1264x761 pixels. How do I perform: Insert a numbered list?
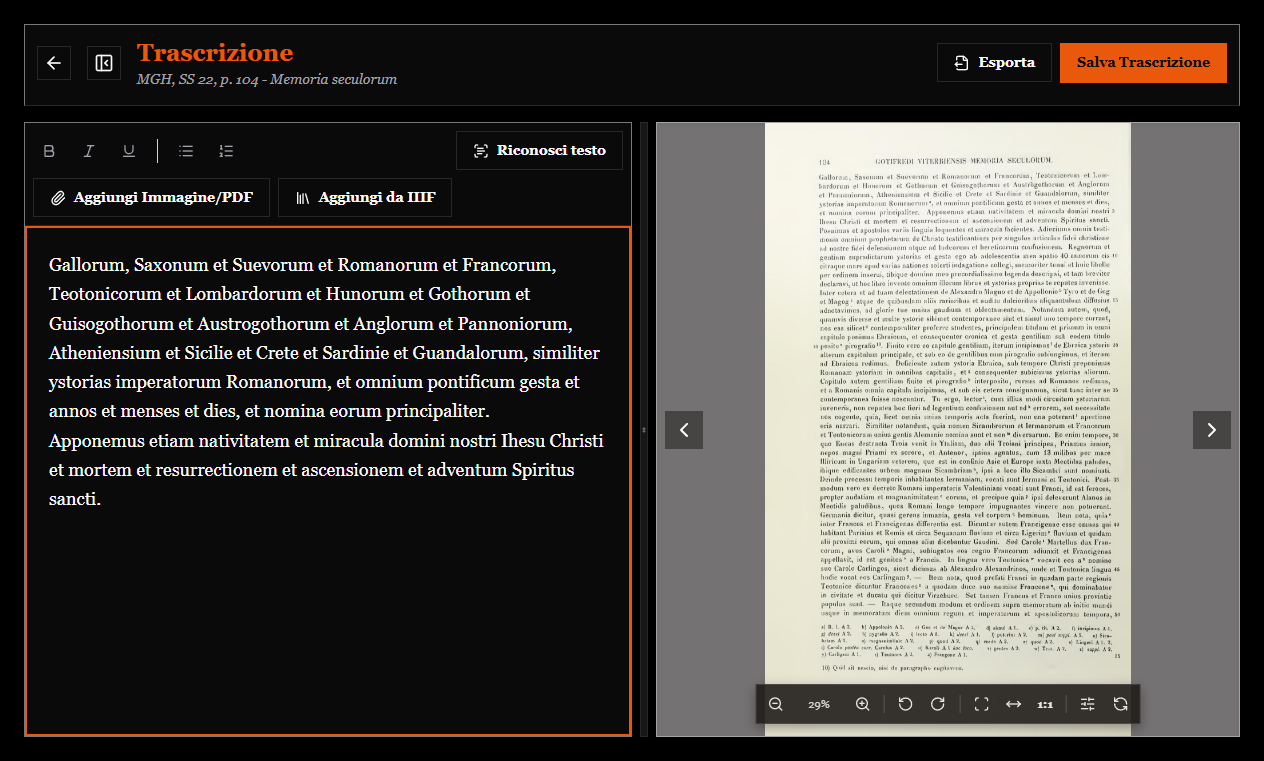pos(226,151)
